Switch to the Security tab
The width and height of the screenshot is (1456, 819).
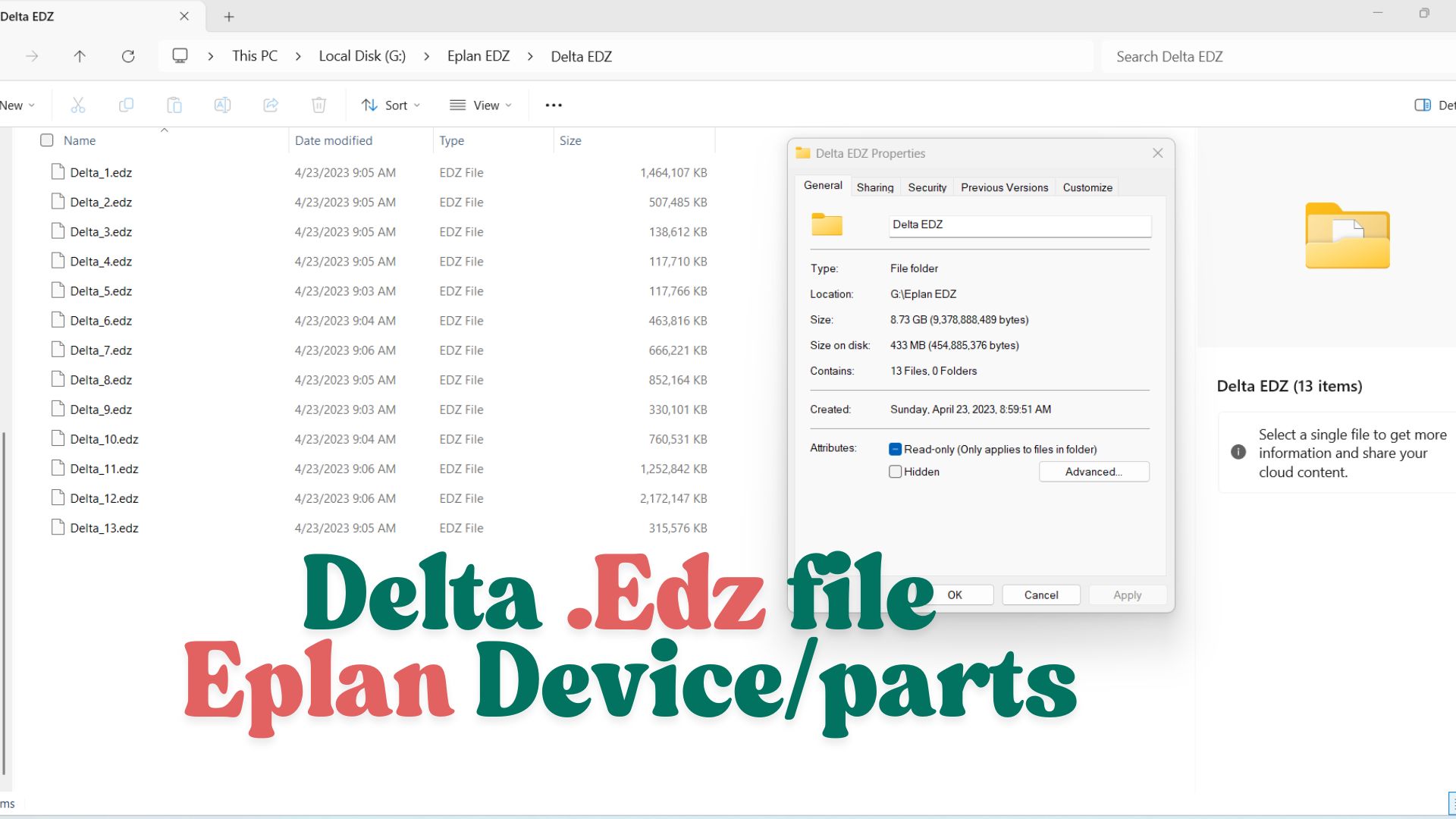coord(927,187)
